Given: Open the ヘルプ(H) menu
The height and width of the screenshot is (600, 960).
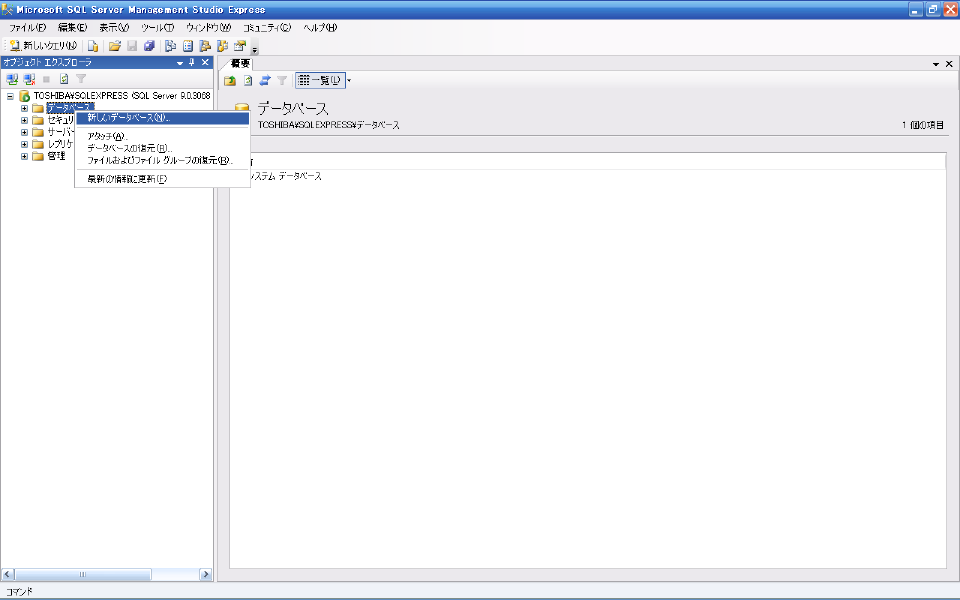Looking at the screenshot, I should (320, 28).
